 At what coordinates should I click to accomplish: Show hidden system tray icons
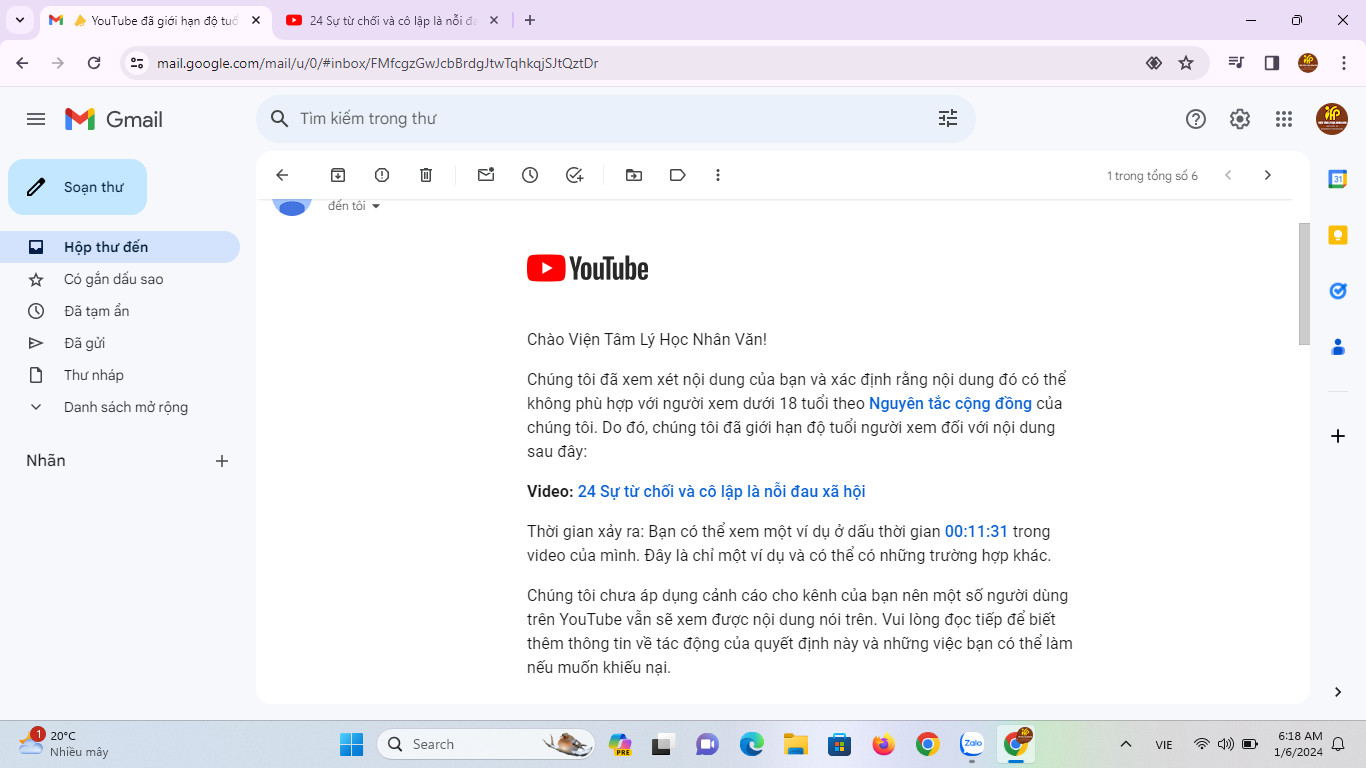(1126, 744)
